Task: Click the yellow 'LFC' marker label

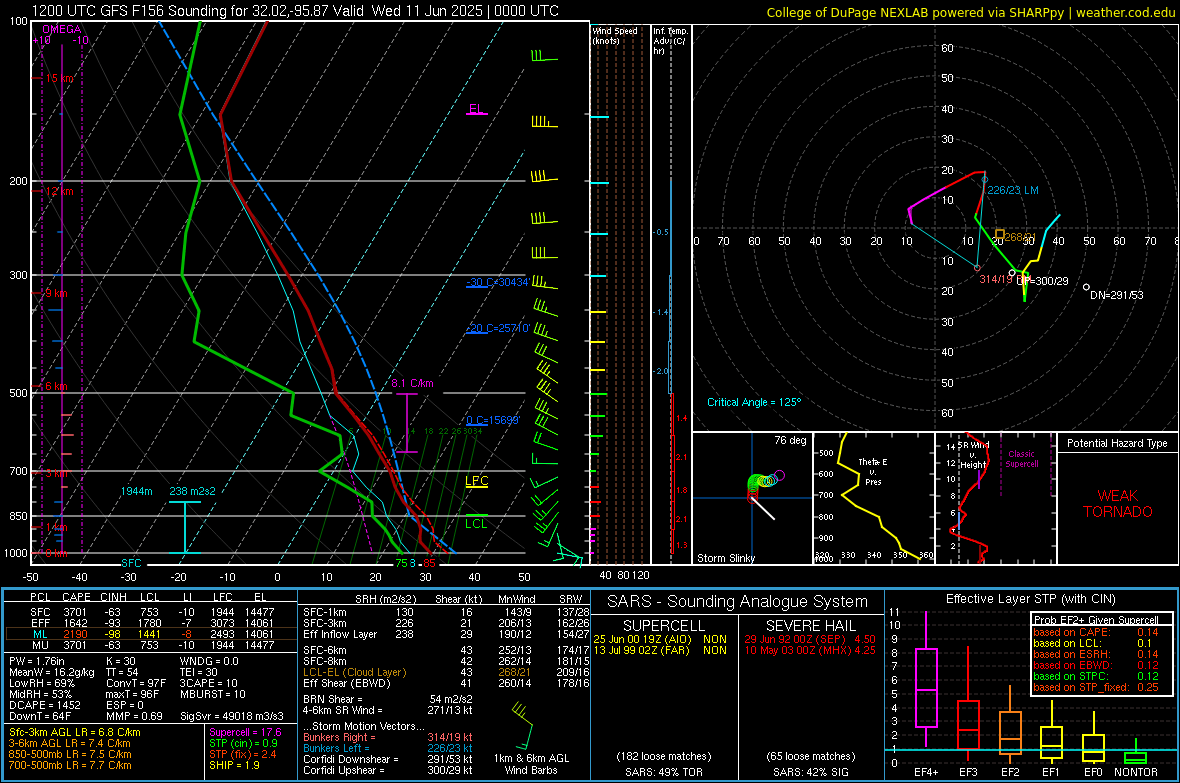Action: [x=476, y=481]
